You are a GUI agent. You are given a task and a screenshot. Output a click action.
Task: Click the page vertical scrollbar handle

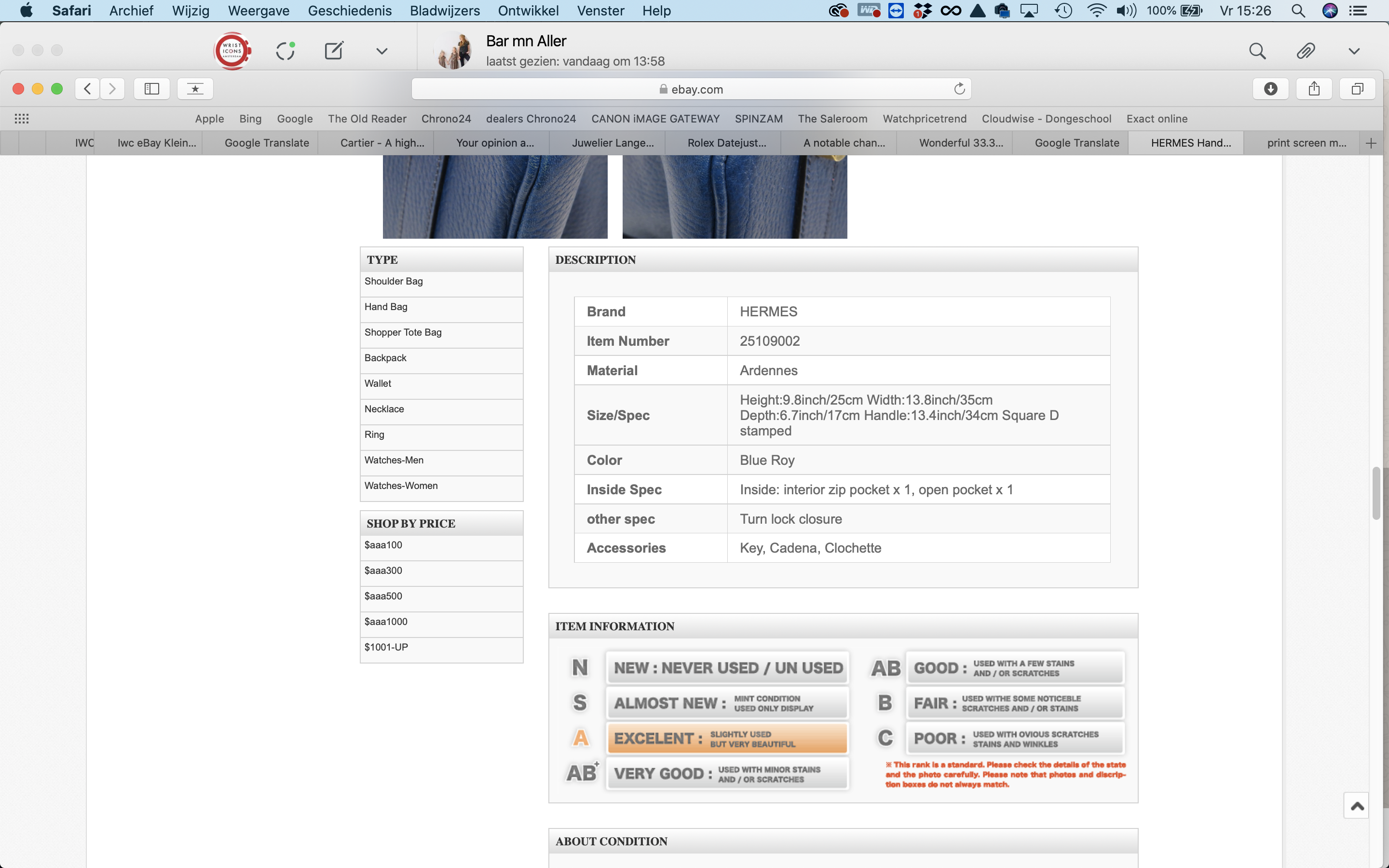point(1376,492)
